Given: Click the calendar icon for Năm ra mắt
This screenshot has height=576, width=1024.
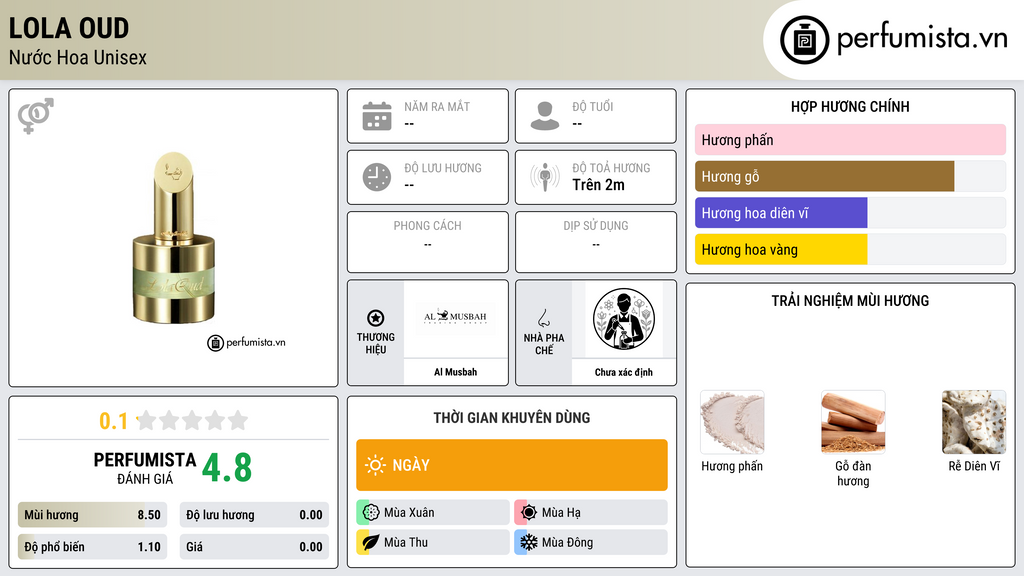Looking at the screenshot, I should [377, 116].
